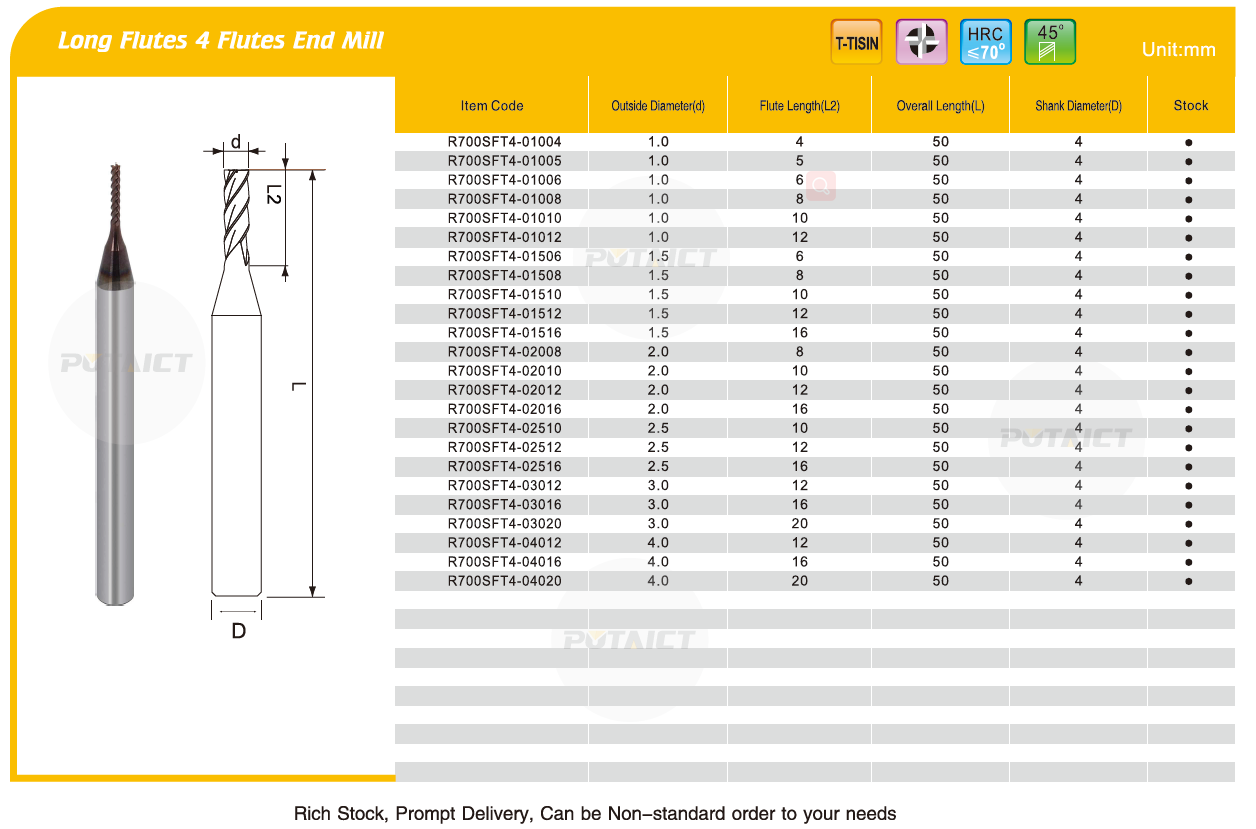Click the 4-flute cross-section icon
1256x829 pixels.
point(921,42)
